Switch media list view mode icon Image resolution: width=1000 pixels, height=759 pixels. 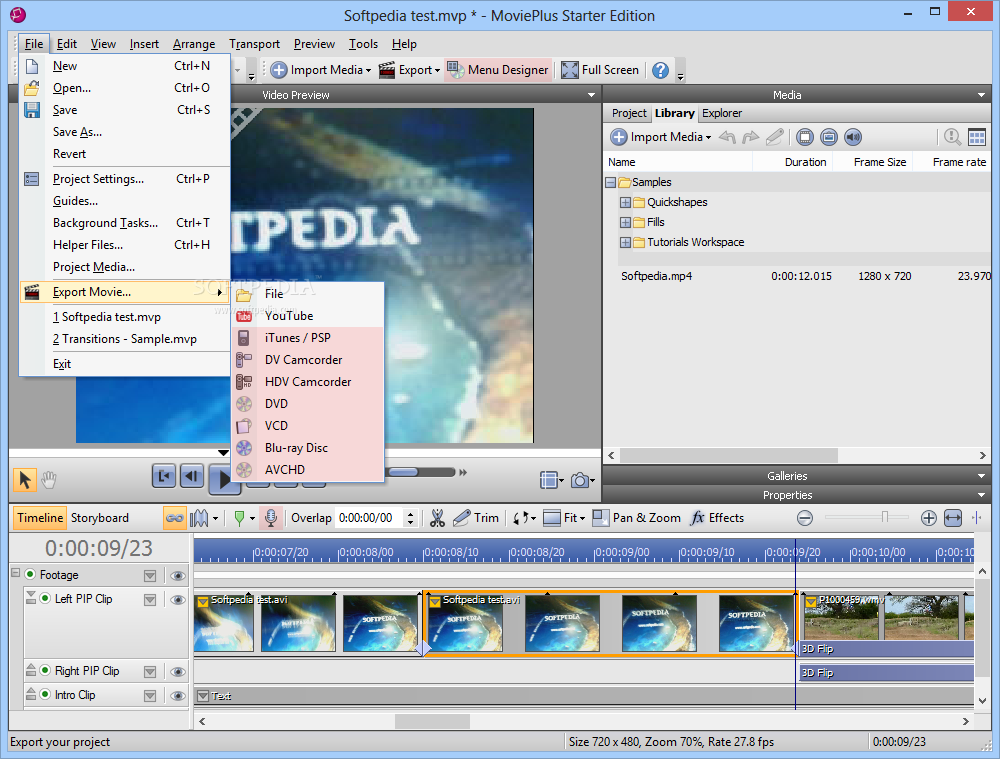[x=977, y=136]
